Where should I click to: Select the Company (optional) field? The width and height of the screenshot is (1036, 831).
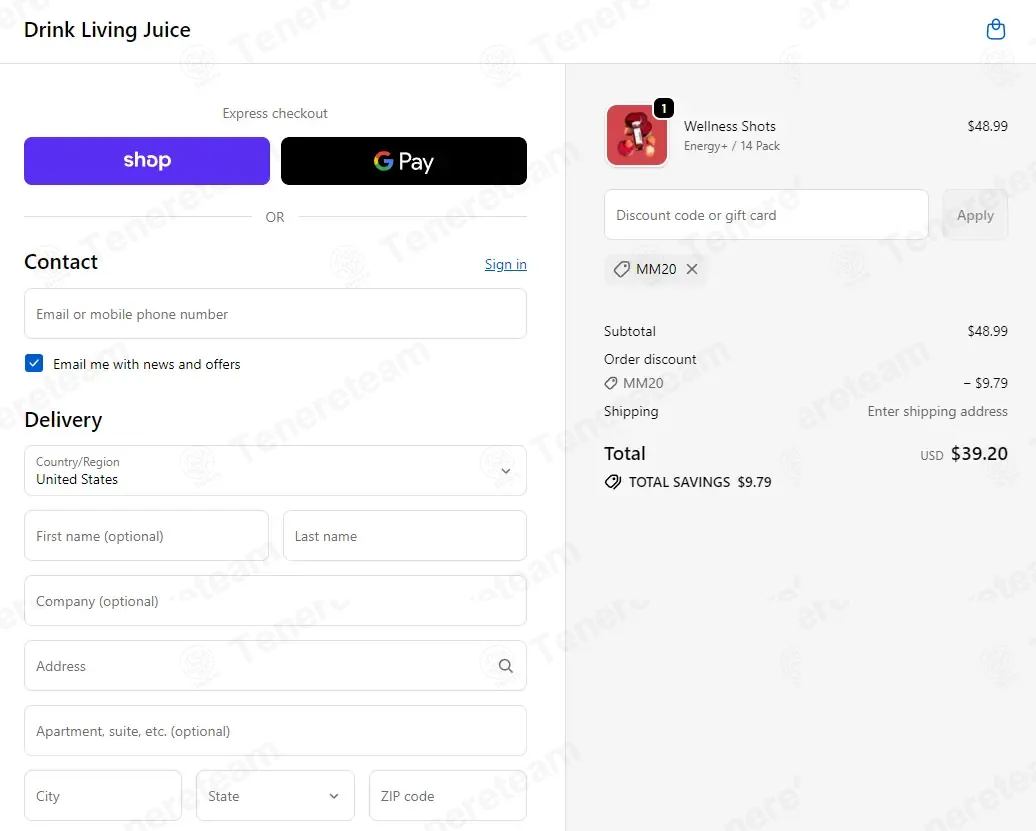click(x=276, y=600)
